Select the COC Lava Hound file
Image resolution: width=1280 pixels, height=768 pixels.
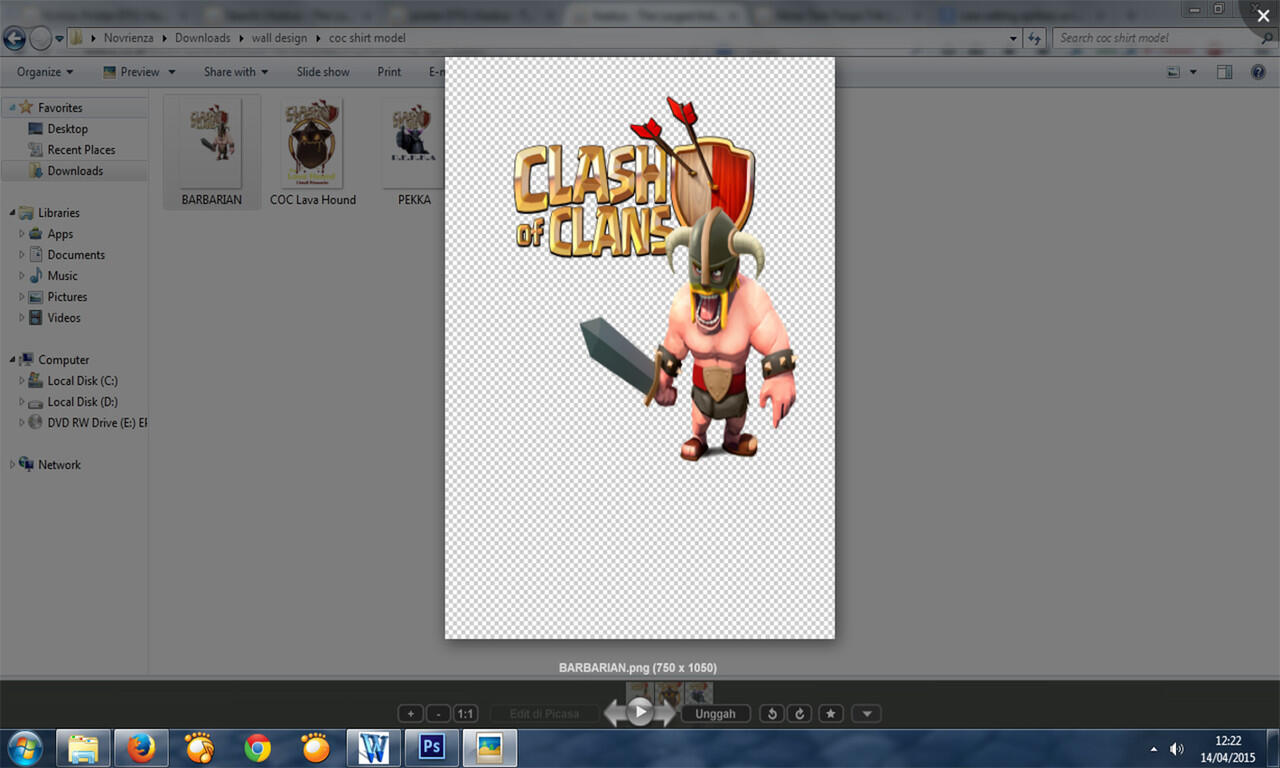pos(313,151)
